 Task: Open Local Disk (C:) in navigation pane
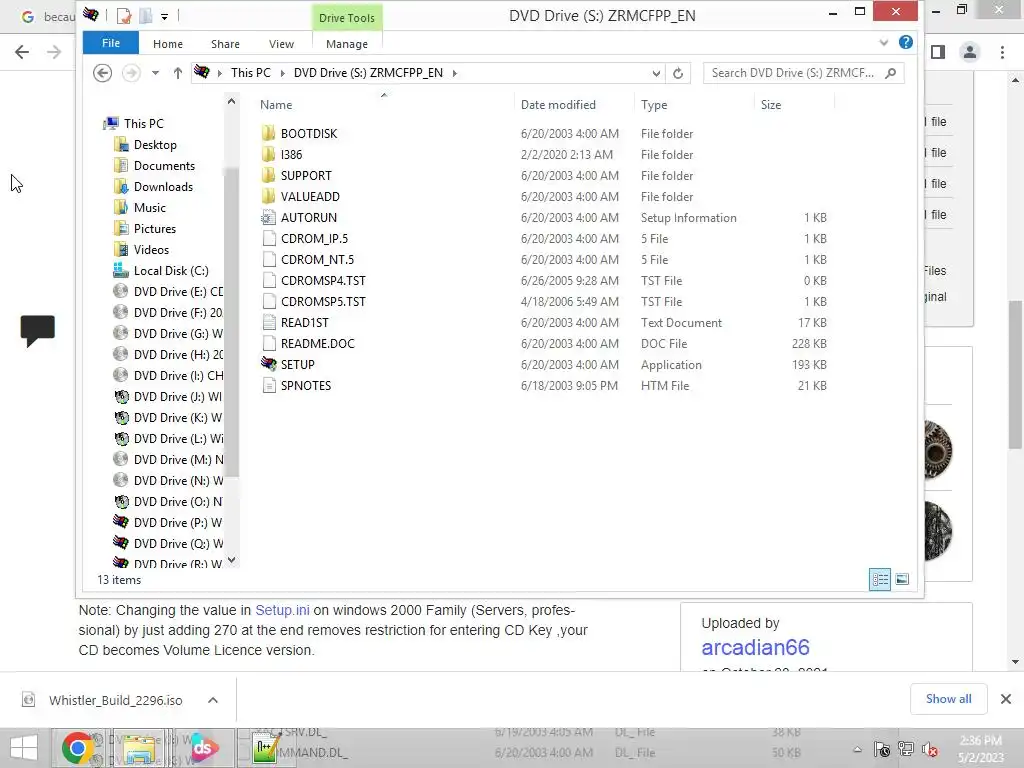(170, 270)
